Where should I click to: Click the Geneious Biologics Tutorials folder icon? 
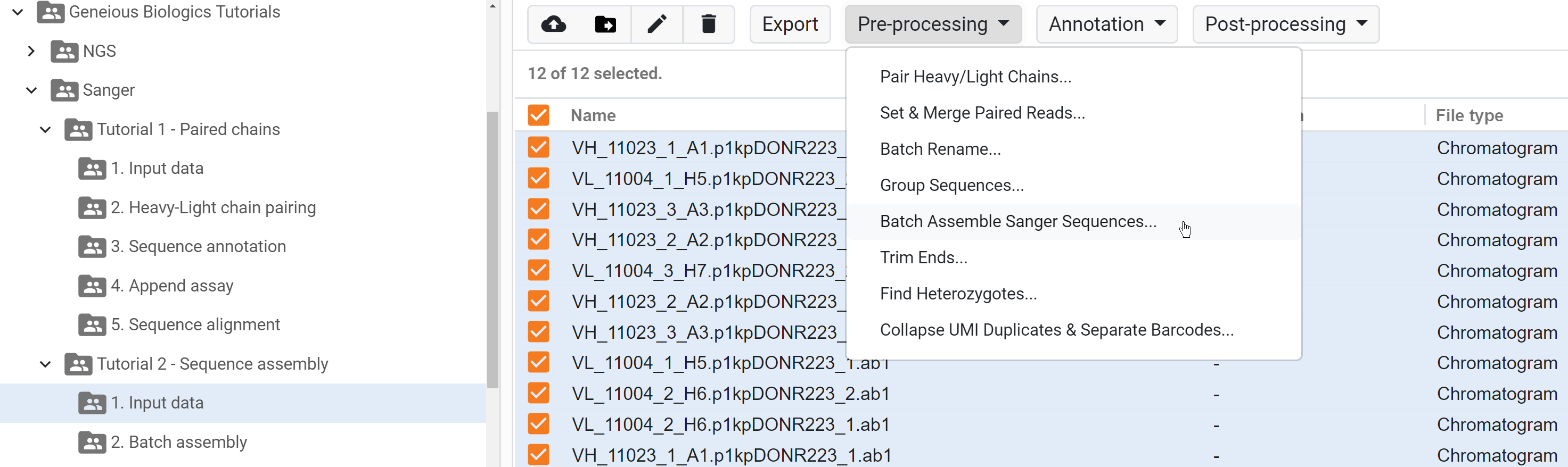(51, 12)
